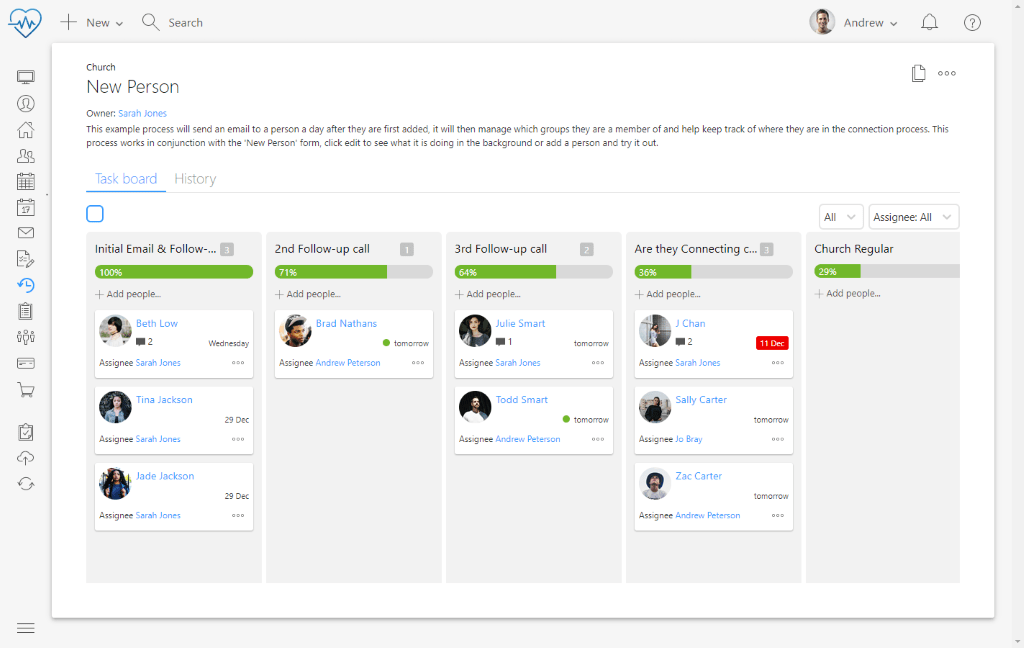Open the shopping cart icon in sidebar
1024x648 pixels.
point(26,390)
